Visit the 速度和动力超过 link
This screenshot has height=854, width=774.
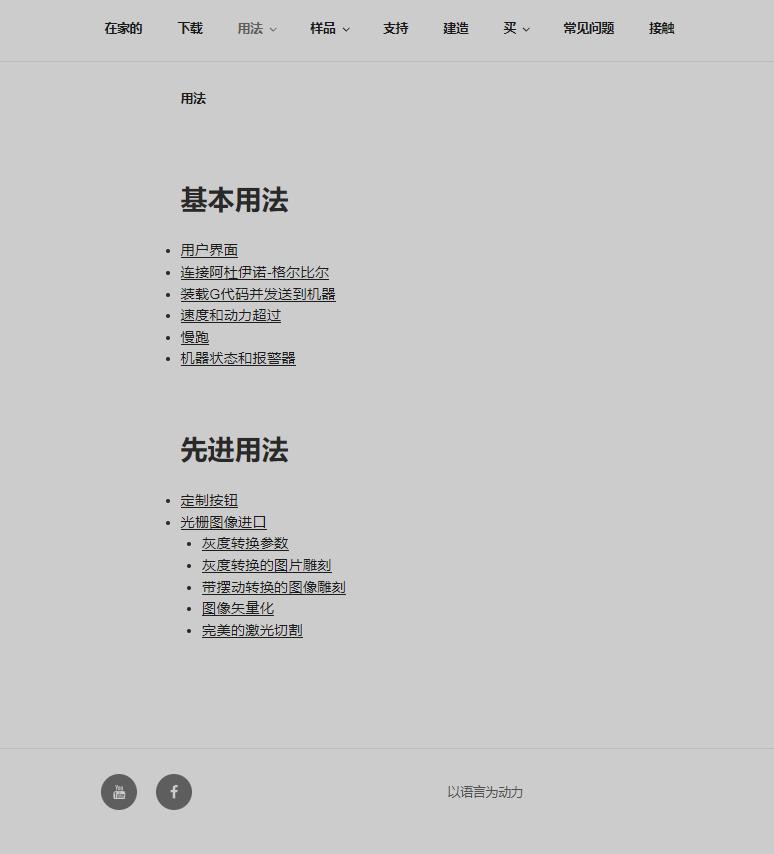point(231,315)
